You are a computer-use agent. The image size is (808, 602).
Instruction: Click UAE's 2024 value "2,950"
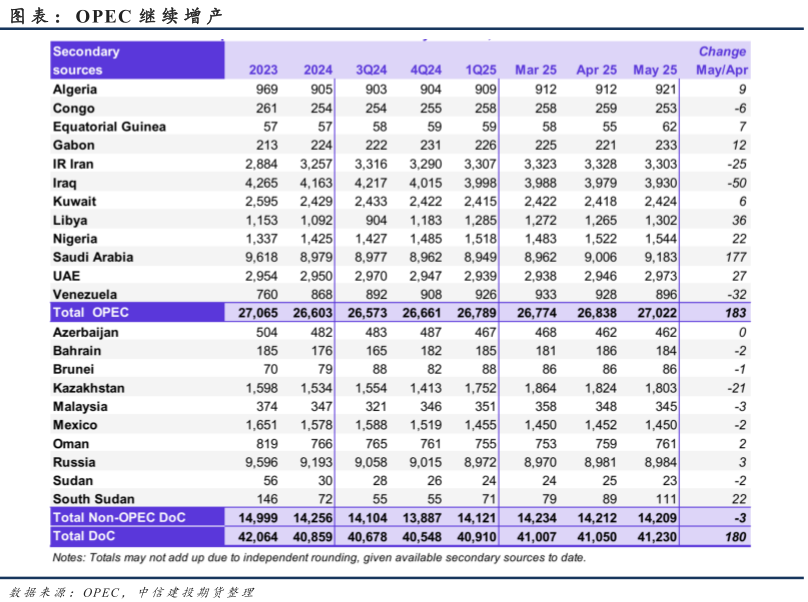point(316,276)
